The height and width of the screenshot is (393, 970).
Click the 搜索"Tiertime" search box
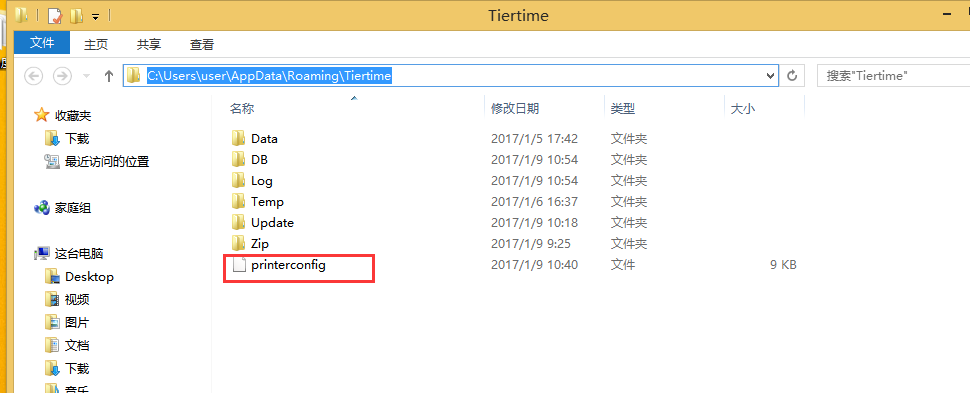[893, 76]
